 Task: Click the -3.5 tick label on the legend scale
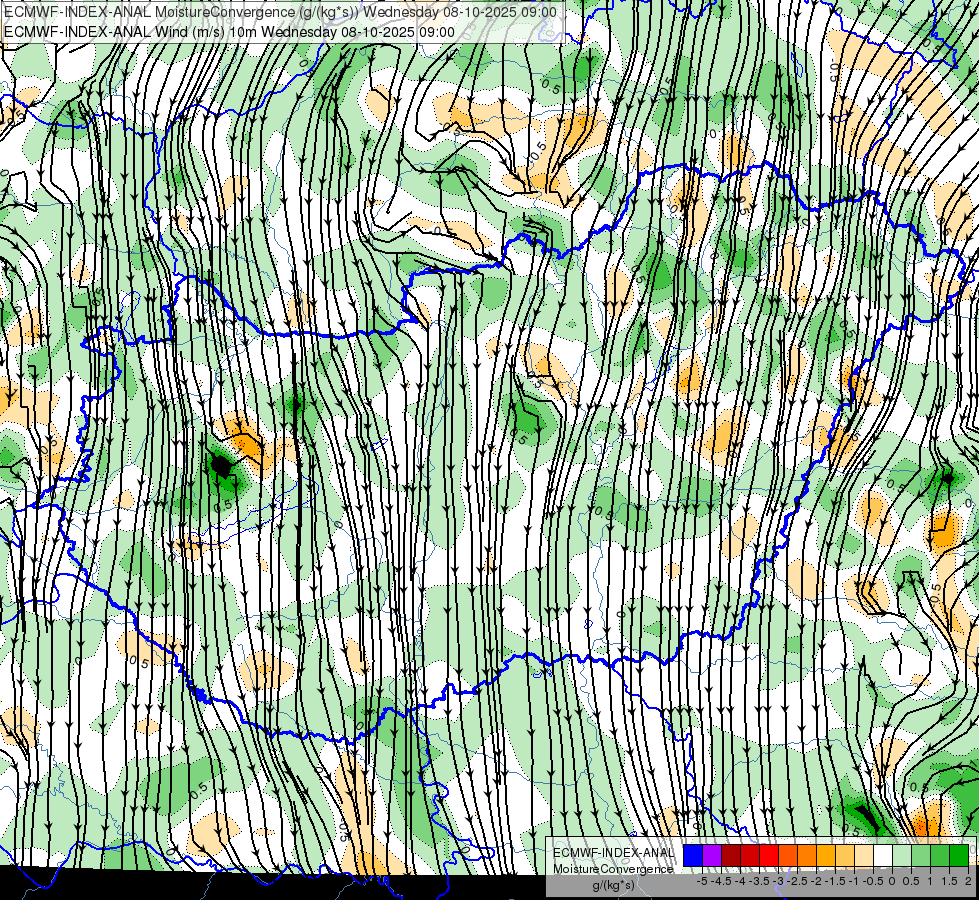coord(760,881)
